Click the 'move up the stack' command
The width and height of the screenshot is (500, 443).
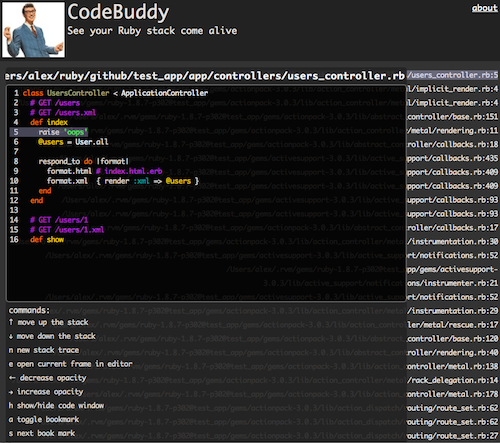[x=49, y=322]
